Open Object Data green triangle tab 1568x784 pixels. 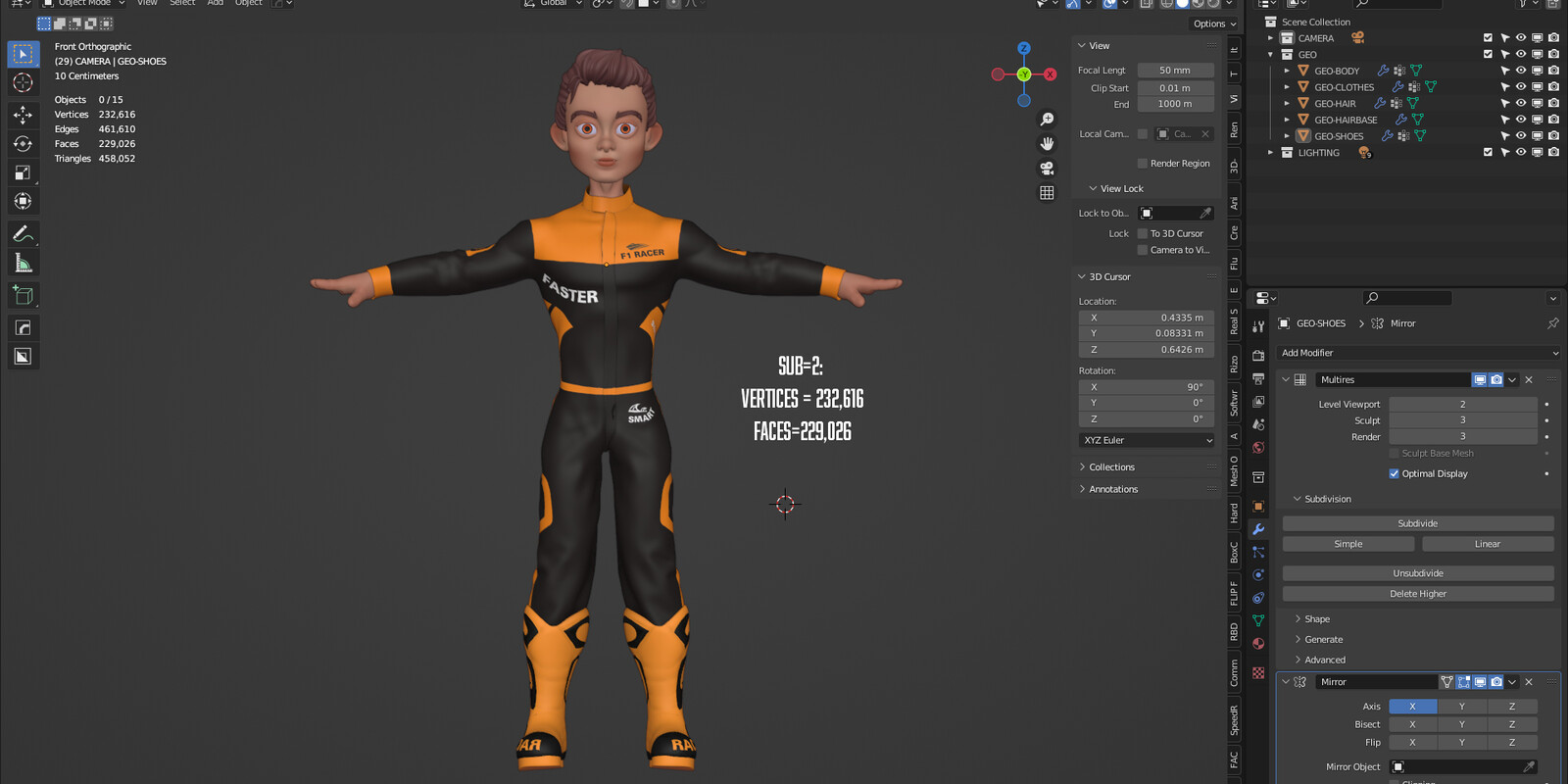click(1258, 620)
